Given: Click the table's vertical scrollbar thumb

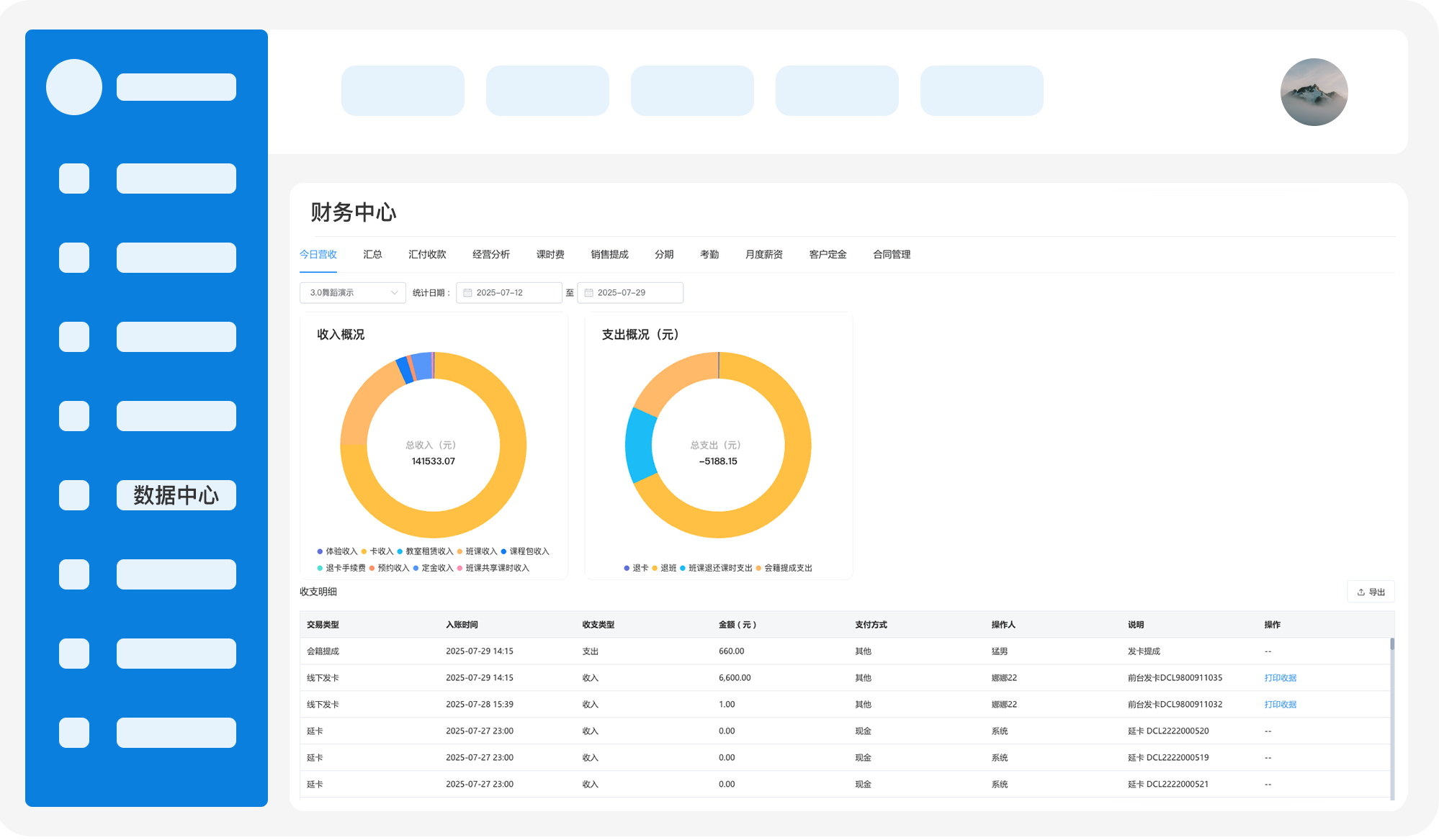Looking at the screenshot, I should [1391, 644].
